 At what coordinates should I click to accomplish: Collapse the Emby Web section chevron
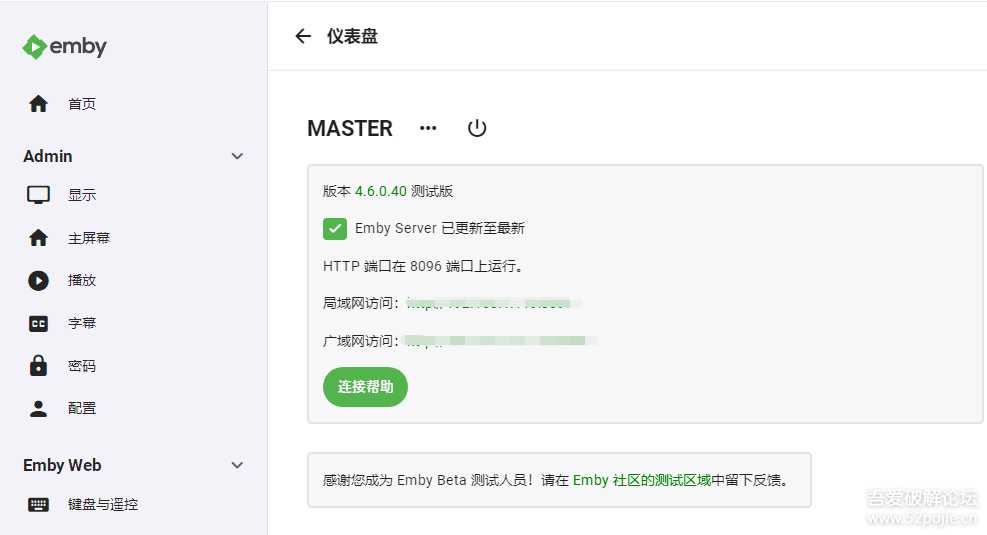tap(237, 465)
